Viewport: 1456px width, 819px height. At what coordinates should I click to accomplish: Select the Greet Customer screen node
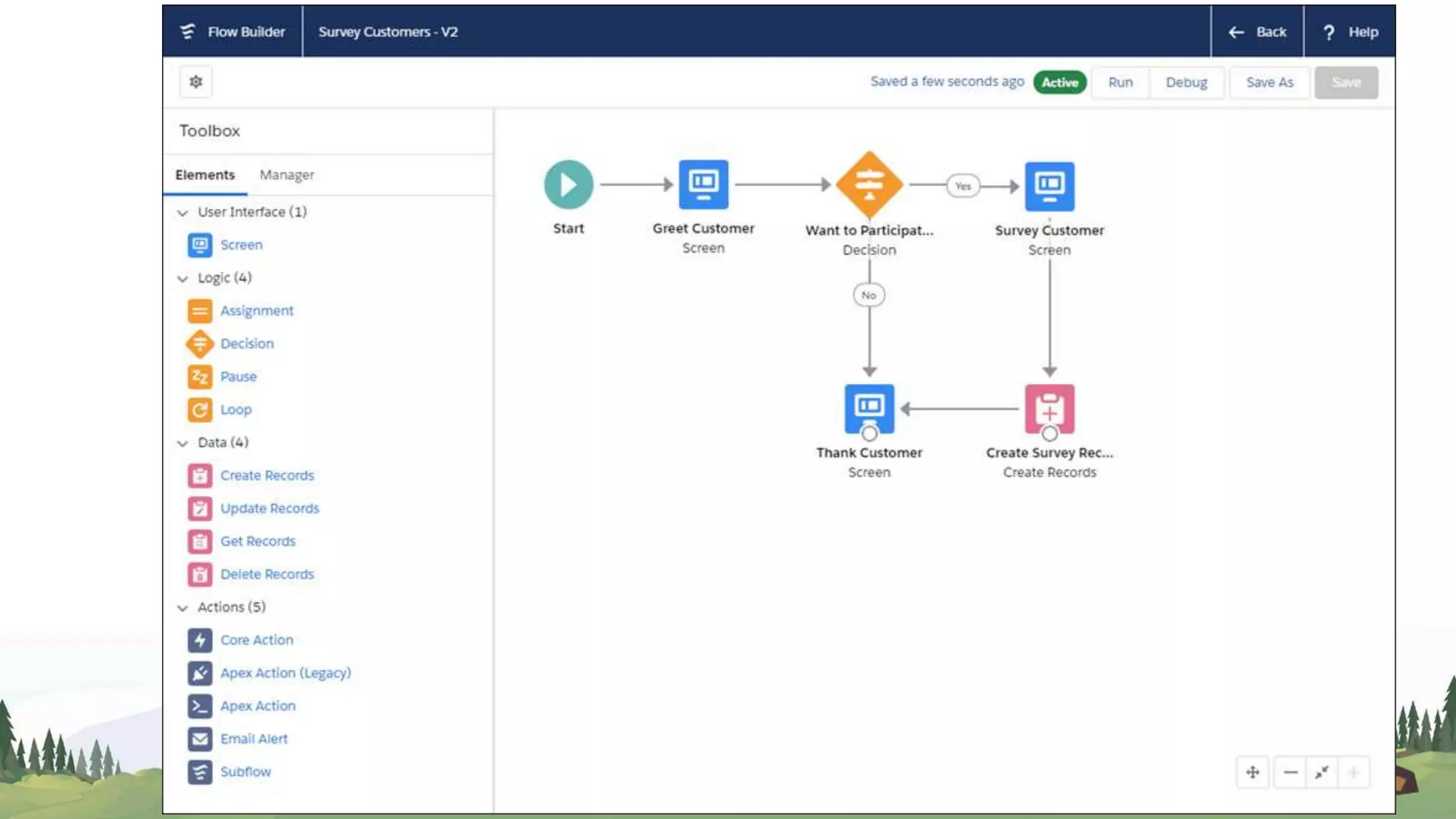703,185
